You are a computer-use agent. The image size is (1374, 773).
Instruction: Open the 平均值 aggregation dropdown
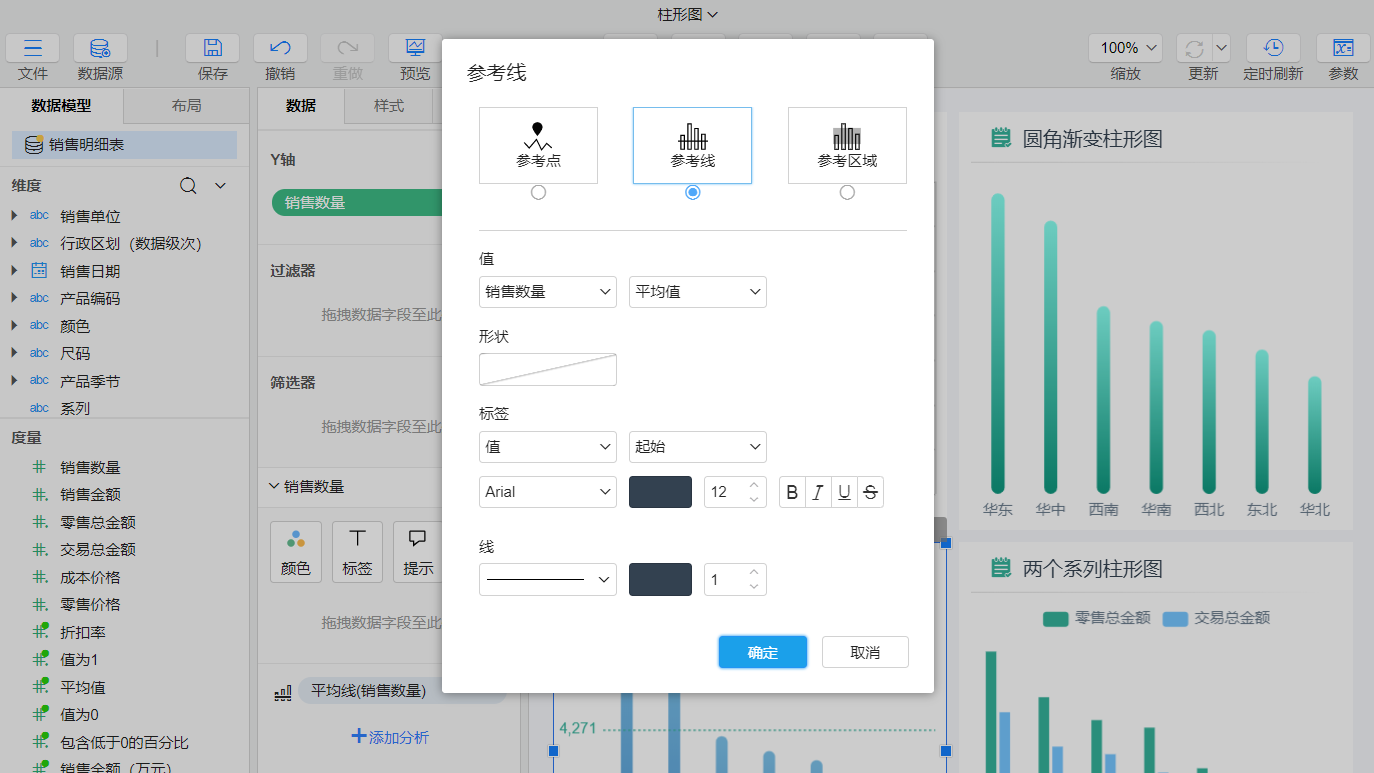[697, 291]
